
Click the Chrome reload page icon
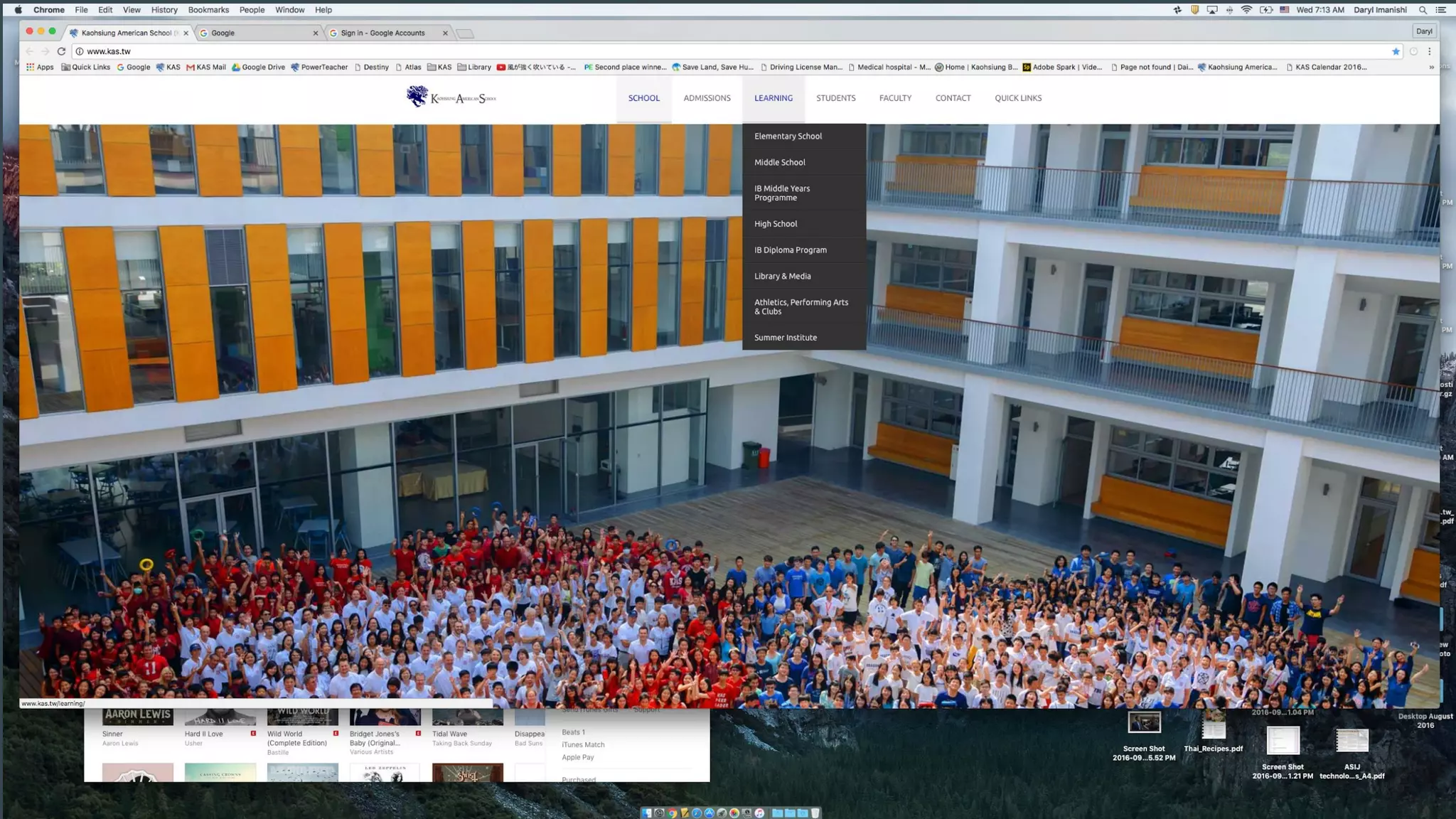[61, 51]
